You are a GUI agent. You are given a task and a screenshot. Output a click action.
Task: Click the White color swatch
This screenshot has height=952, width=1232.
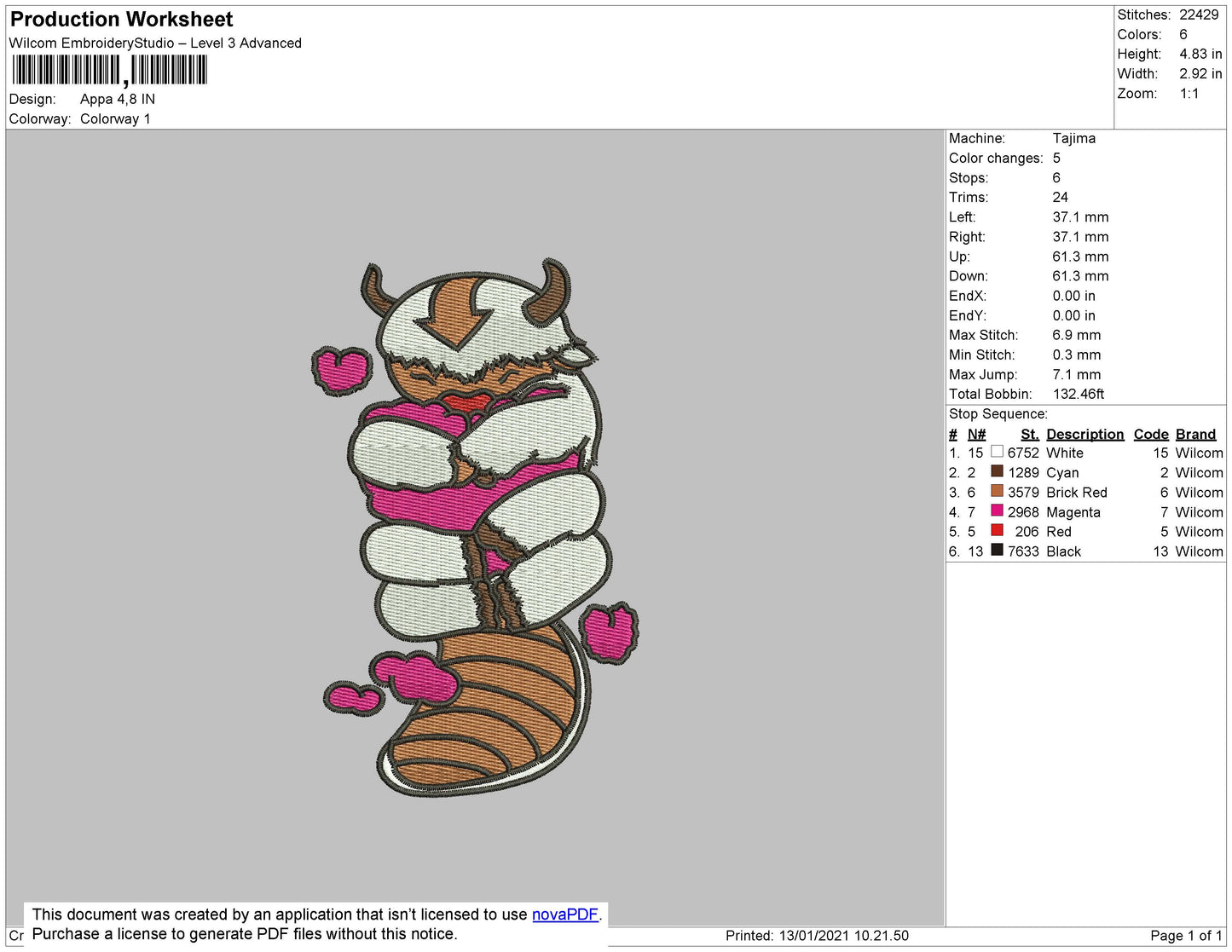[x=997, y=452]
